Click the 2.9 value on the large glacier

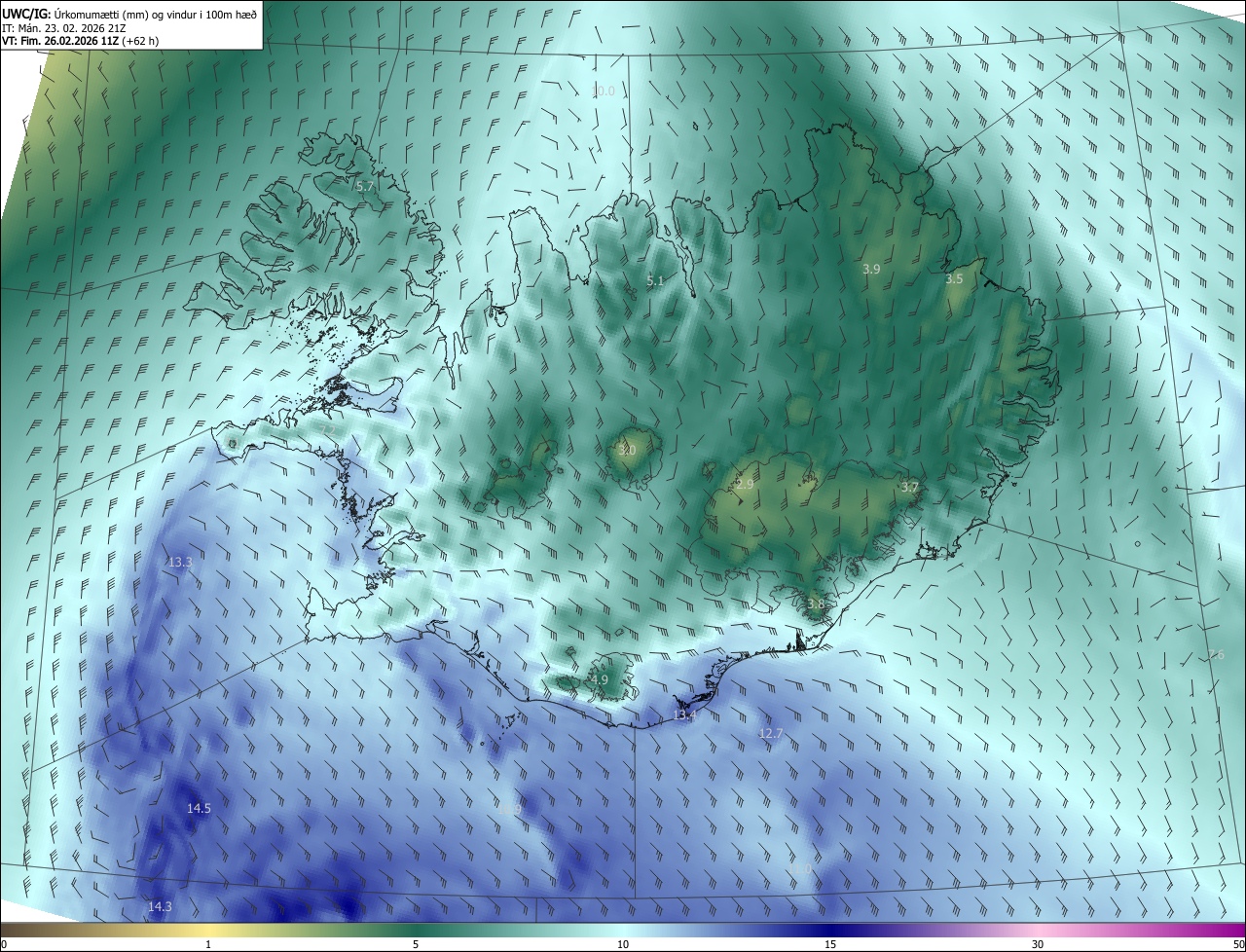tap(745, 484)
